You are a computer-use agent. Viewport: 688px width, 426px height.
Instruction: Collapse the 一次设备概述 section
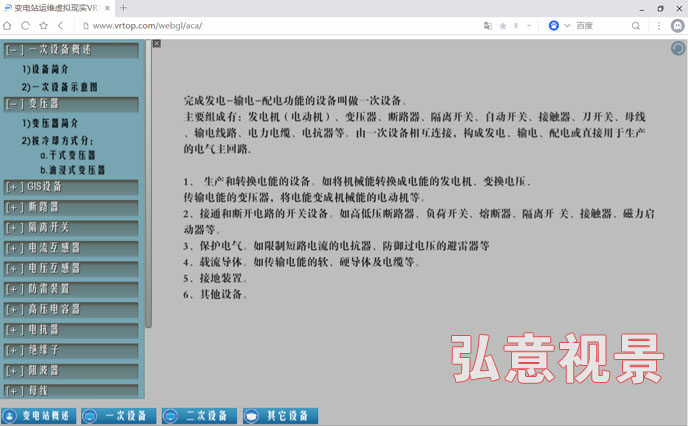point(71,50)
